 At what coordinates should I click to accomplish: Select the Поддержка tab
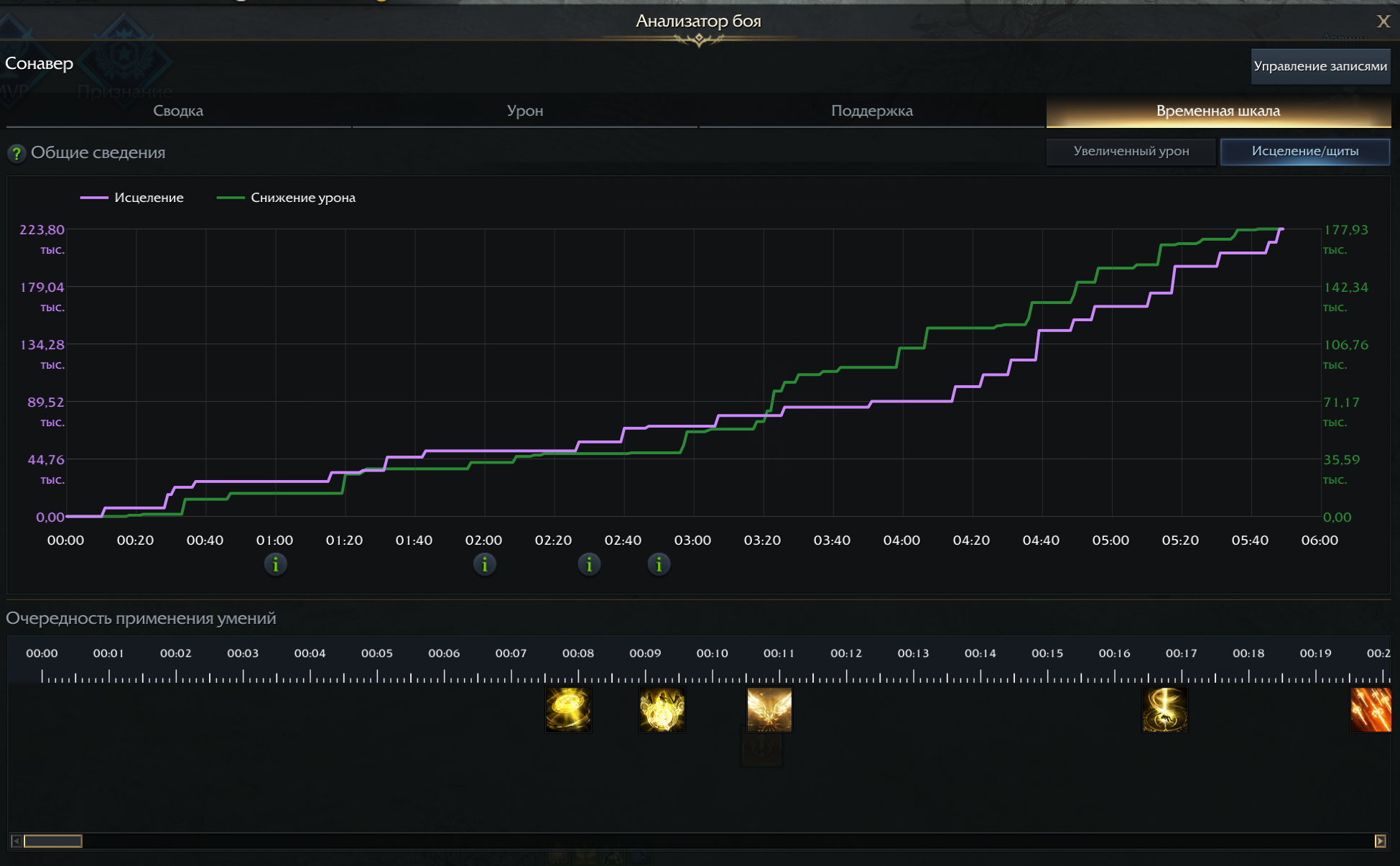point(871,111)
